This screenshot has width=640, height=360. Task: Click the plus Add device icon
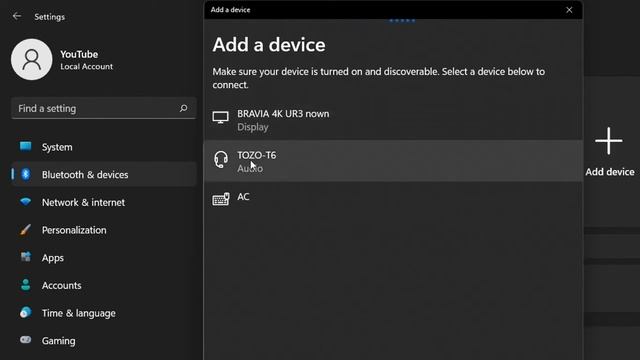point(609,141)
